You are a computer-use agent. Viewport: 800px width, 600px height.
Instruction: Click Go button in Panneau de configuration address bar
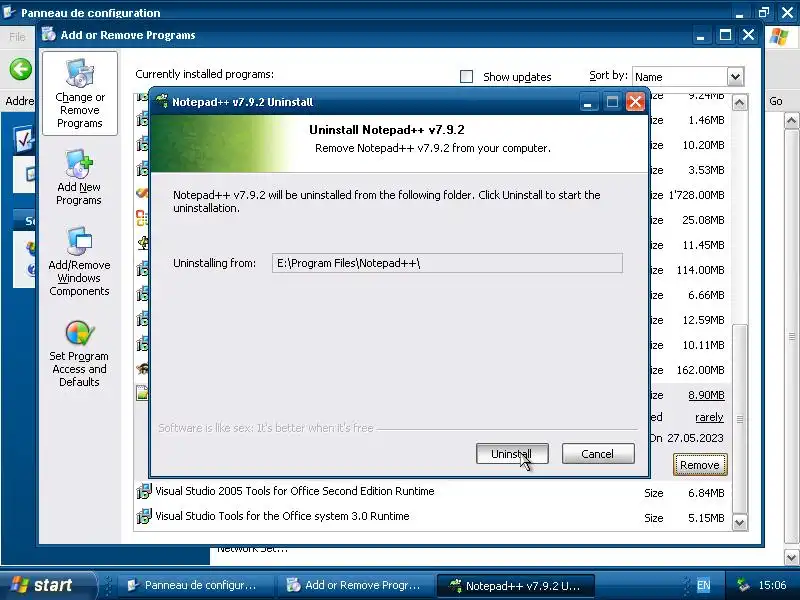776,101
